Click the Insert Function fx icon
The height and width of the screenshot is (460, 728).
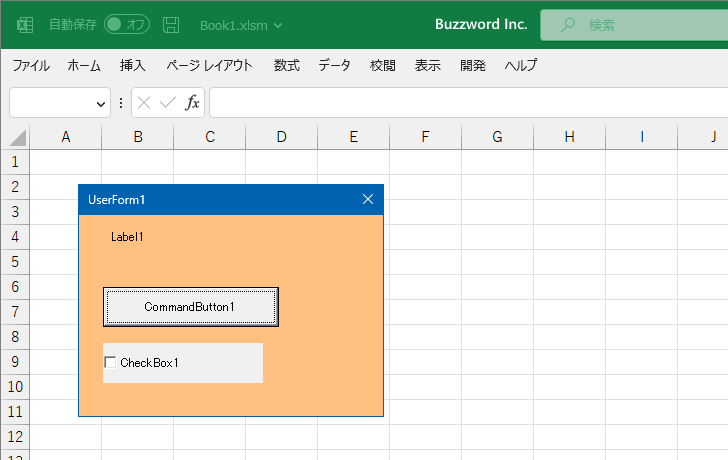[x=192, y=103]
